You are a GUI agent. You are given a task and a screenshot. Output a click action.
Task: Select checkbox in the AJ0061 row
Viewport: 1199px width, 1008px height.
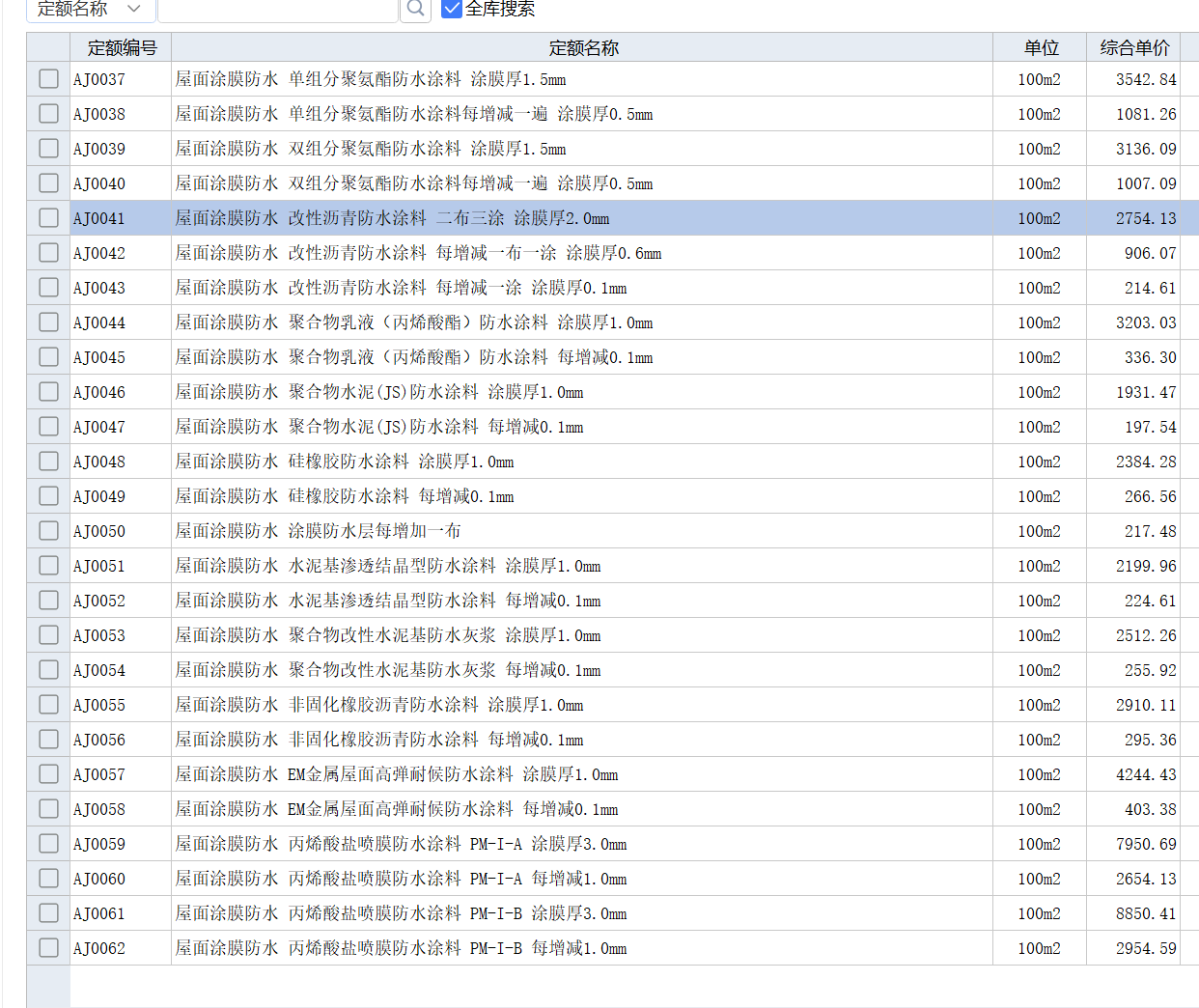click(x=48, y=913)
